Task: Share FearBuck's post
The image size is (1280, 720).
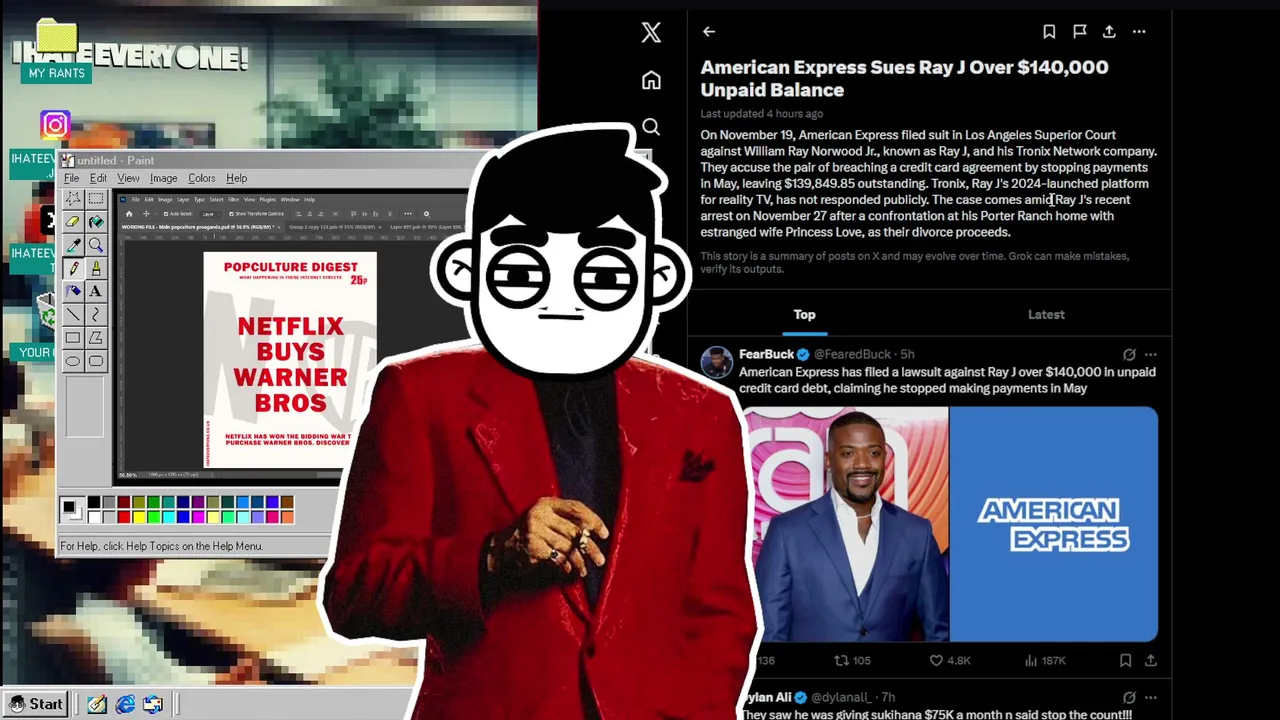Action: pyautogui.click(x=1151, y=660)
